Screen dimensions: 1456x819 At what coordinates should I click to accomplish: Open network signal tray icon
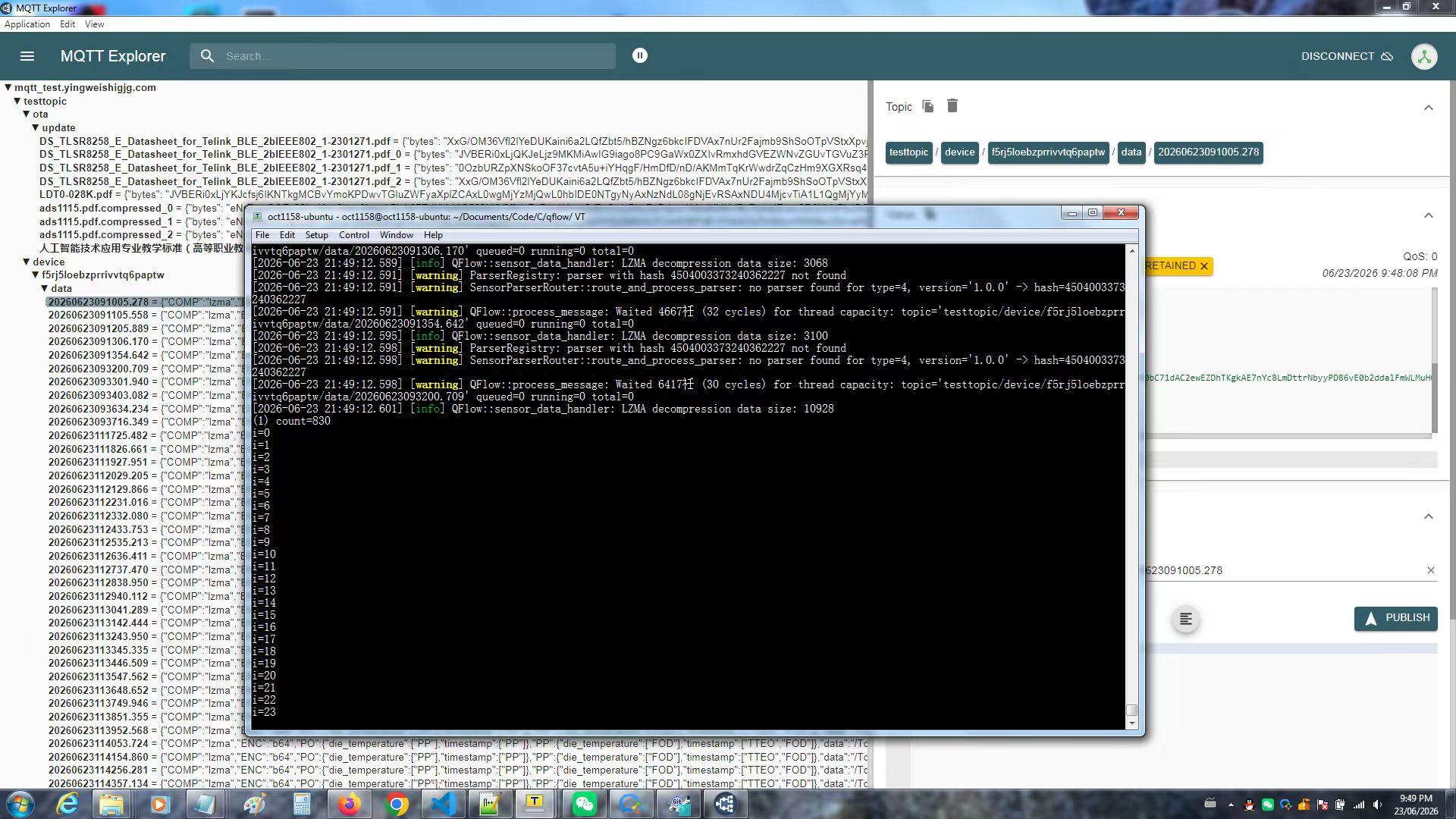(1359, 805)
